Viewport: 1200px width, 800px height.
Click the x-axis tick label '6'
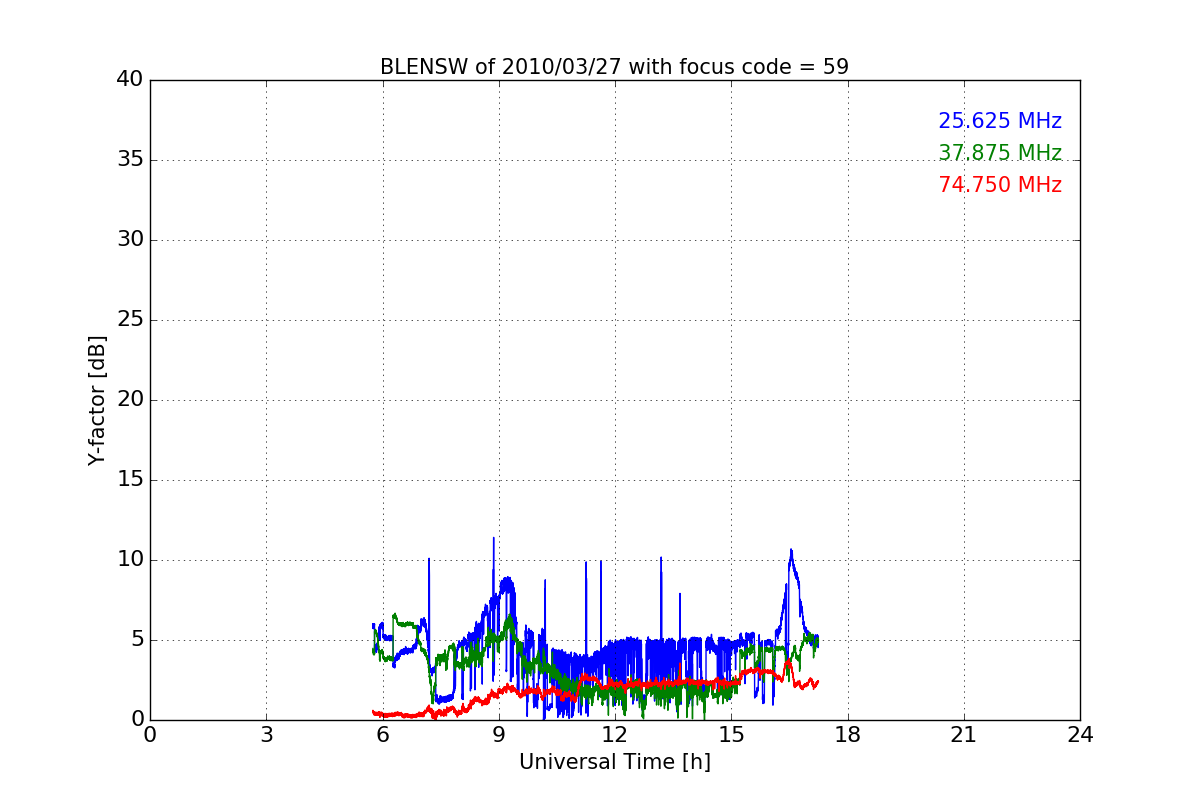[x=382, y=734]
